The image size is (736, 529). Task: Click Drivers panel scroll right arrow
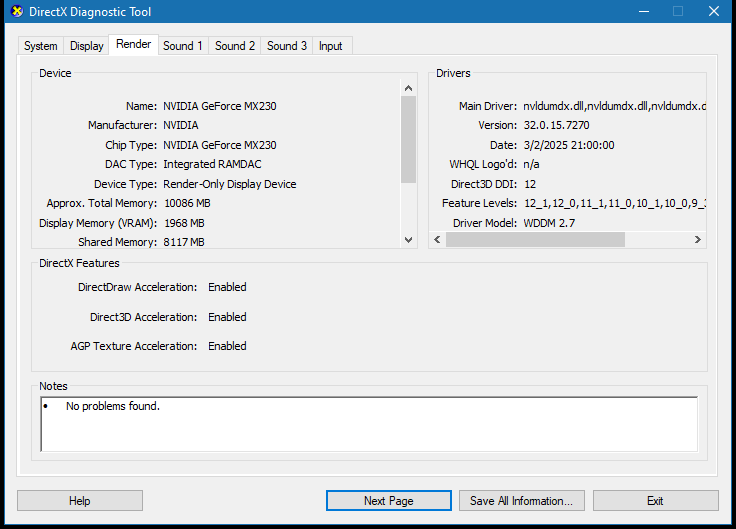tap(698, 239)
